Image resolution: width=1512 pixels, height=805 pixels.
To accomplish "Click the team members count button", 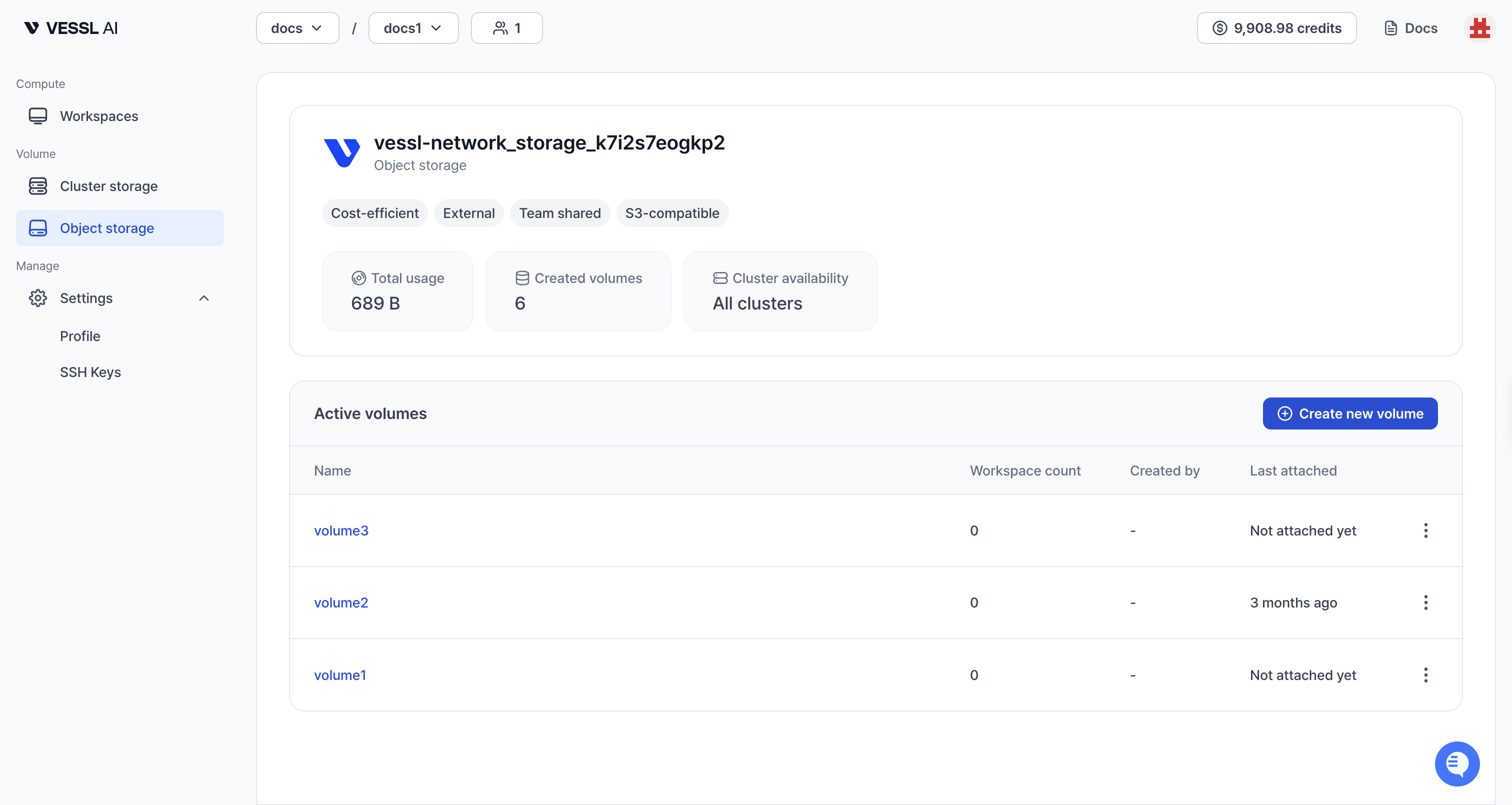I will (x=506, y=28).
